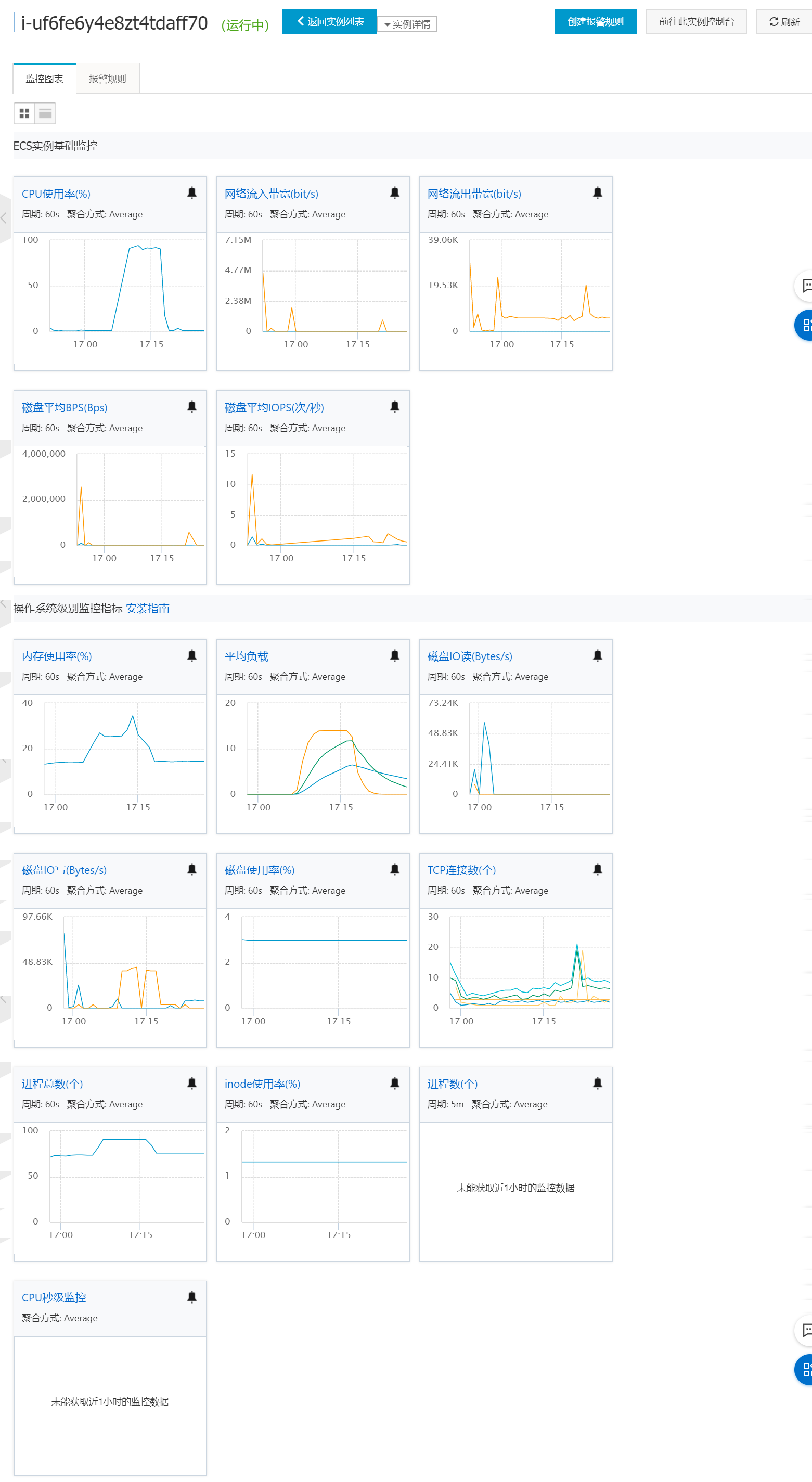Click alarm bell on 进程总数(个) chart

coord(191,1084)
